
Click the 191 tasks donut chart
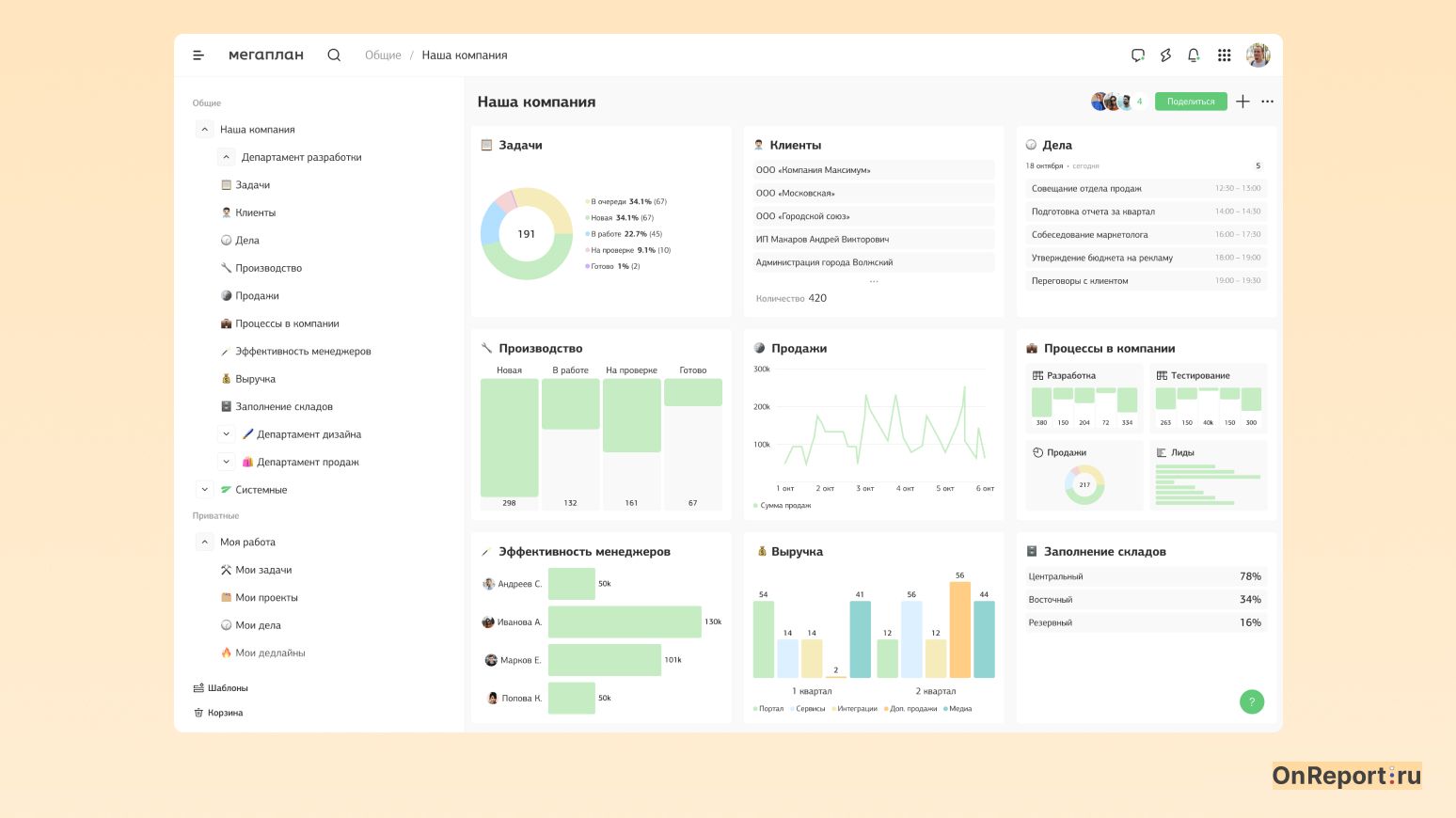coord(527,234)
